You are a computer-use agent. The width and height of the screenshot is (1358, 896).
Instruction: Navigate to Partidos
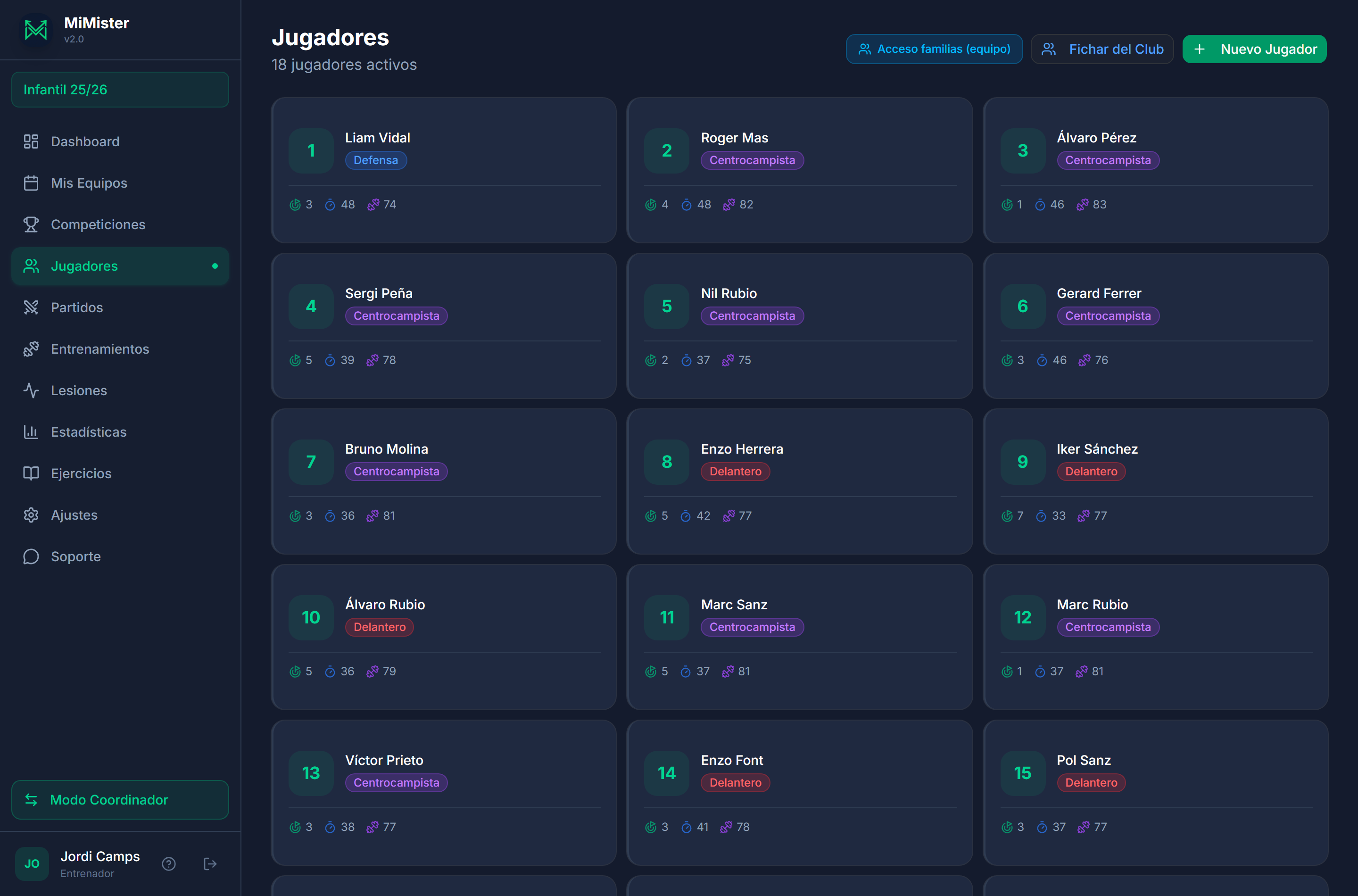(120, 307)
